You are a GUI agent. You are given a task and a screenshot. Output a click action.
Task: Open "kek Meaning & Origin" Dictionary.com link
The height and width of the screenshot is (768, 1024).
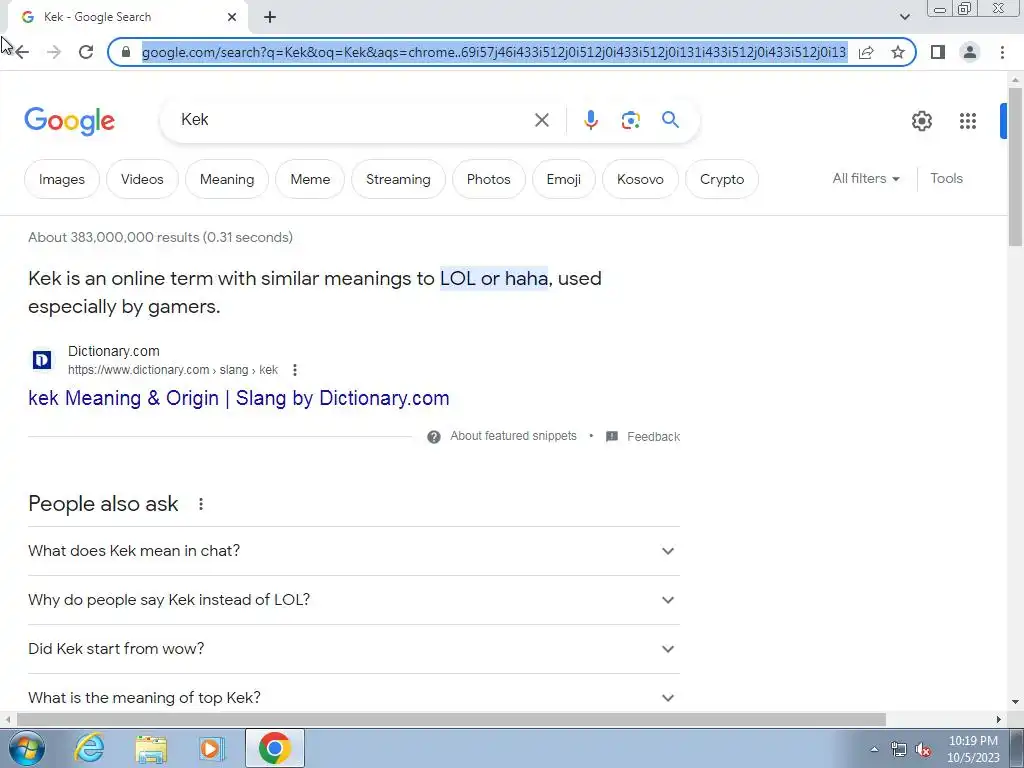238,398
